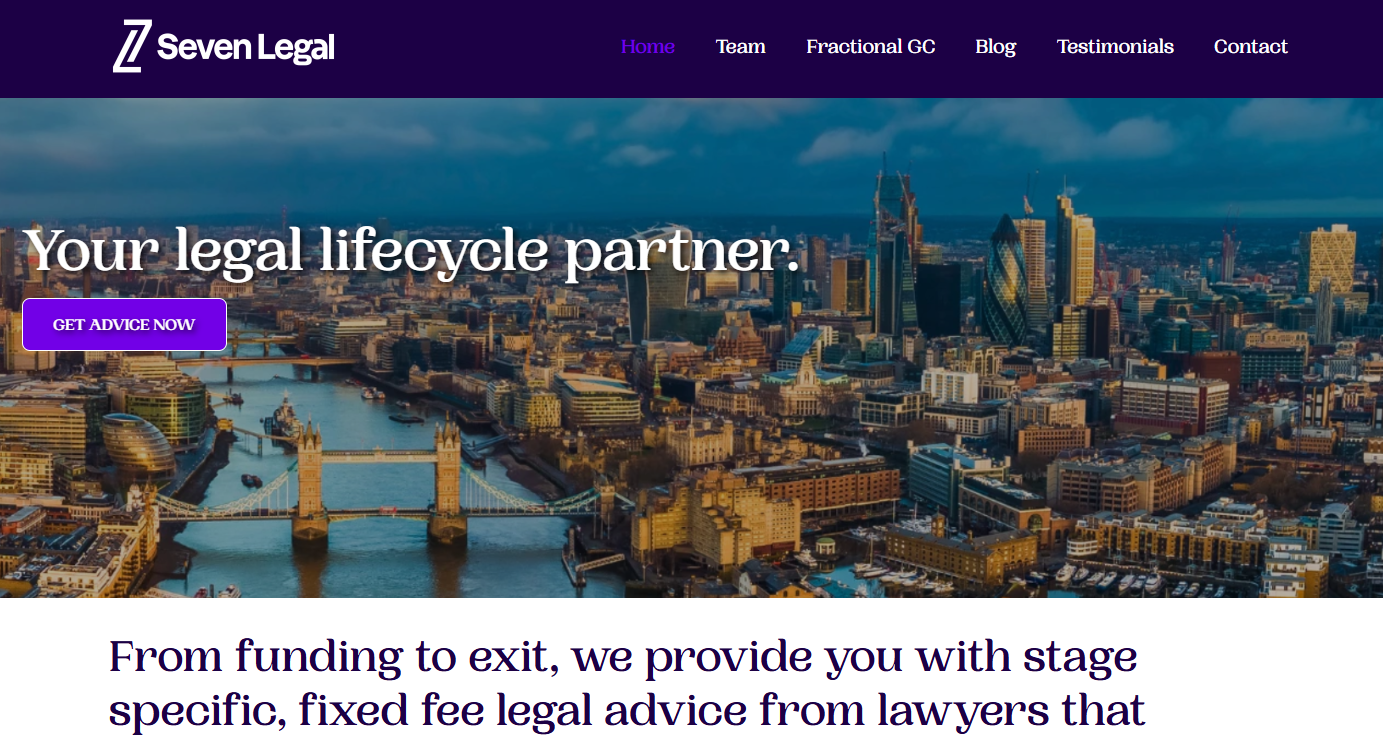Click the "Your legal lifecycle partner." headline
Viewport: 1383px width, 739px height.
pos(412,250)
